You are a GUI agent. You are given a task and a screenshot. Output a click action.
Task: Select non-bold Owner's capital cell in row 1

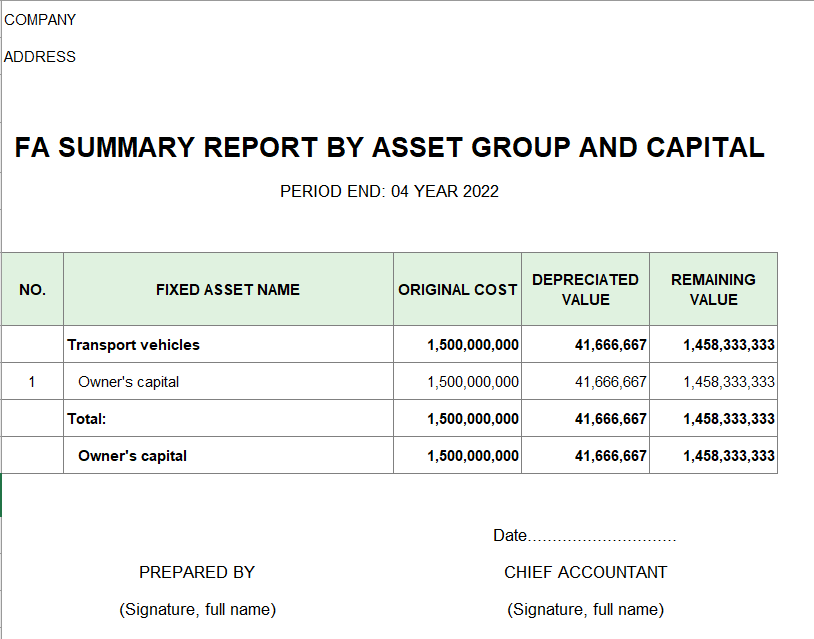[128, 382]
